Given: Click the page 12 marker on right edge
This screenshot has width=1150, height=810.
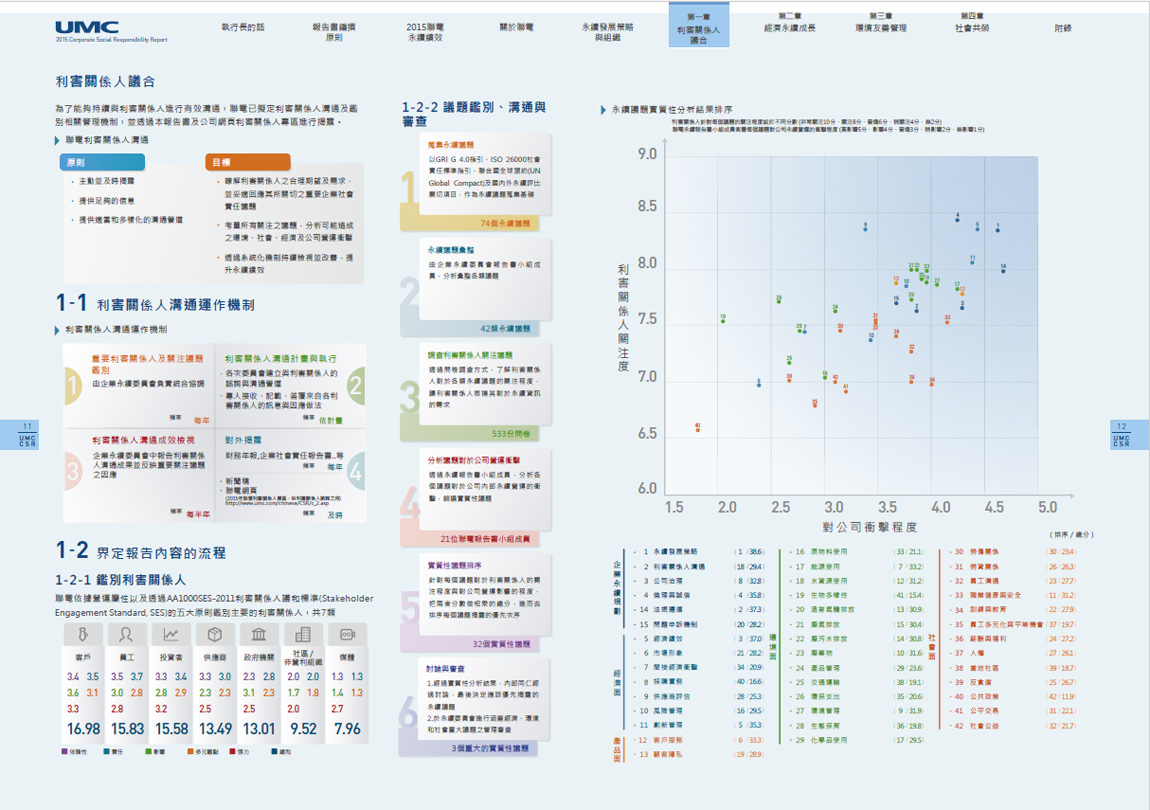Looking at the screenshot, I should pyautogui.click(x=1121, y=433).
